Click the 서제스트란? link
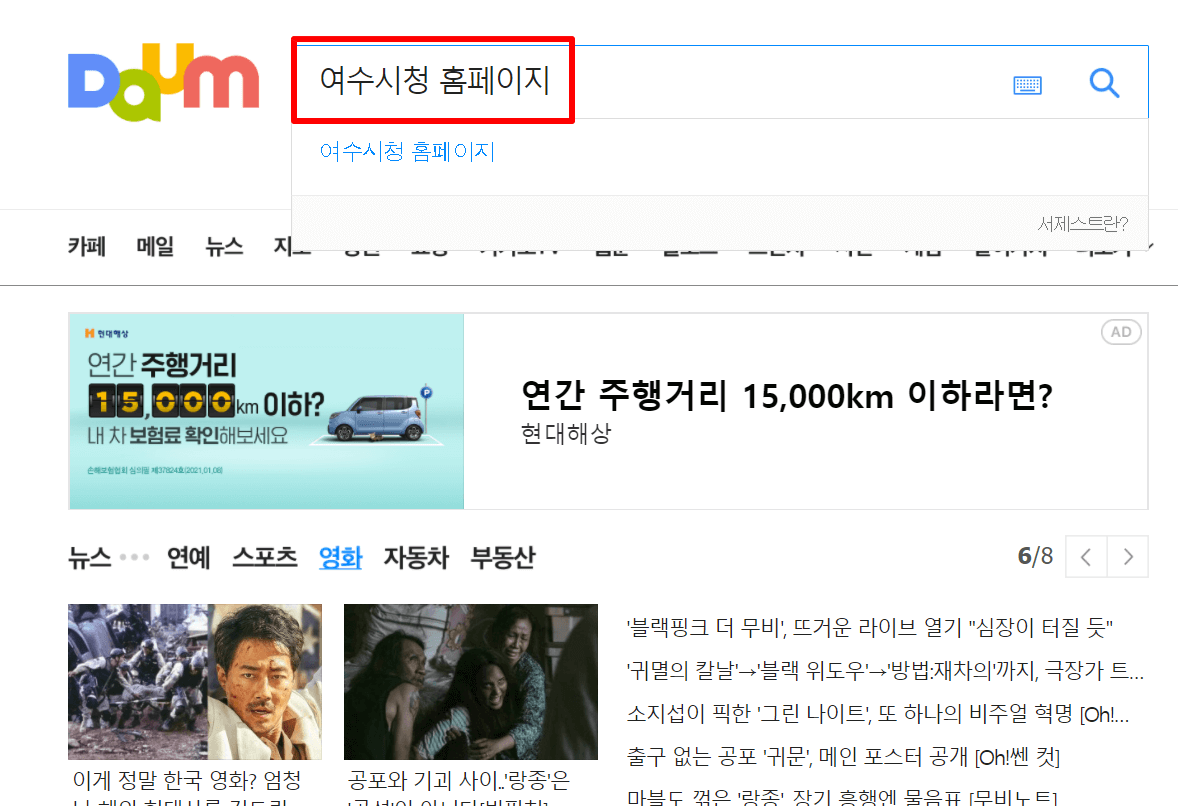Screen dimensions: 1178x806 tap(1083, 223)
